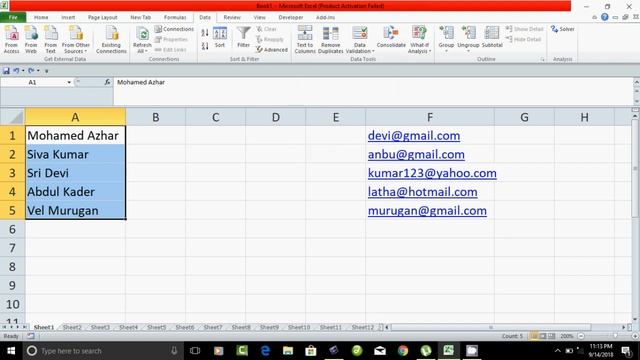
Task: Open Windows Start menu
Action: tap(11, 351)
